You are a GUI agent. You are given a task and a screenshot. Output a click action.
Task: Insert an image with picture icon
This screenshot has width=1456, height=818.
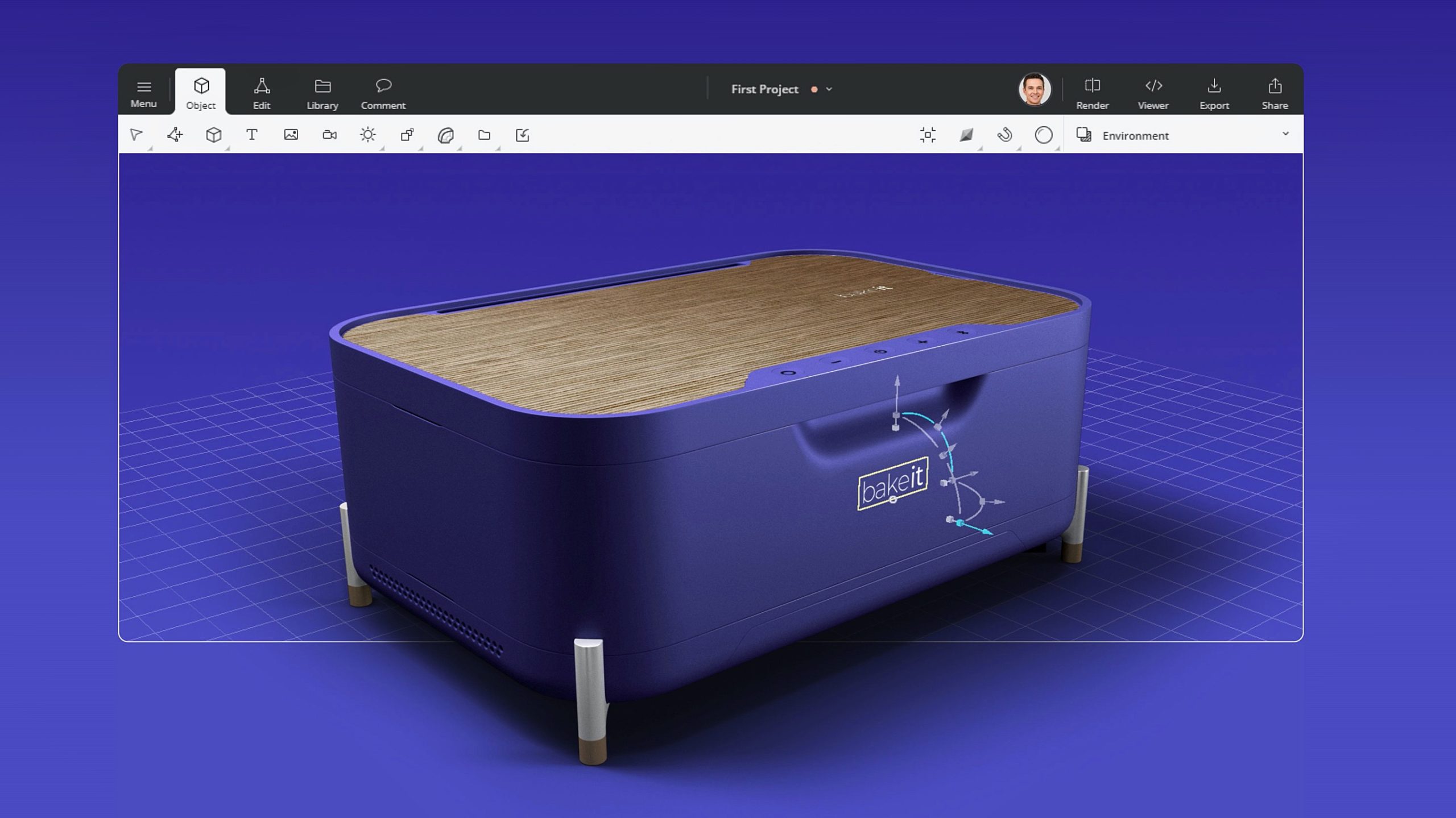pyautogui.click(x=291, y=135)
